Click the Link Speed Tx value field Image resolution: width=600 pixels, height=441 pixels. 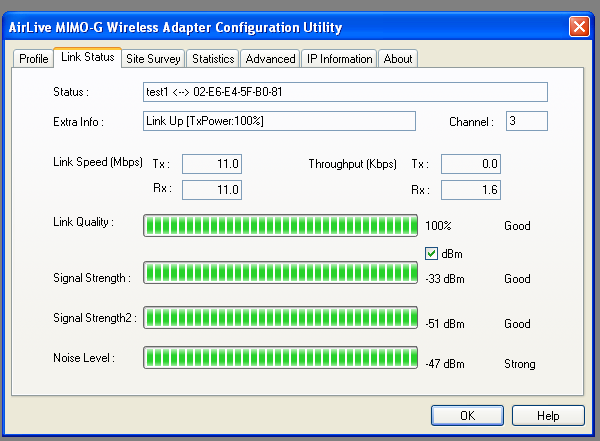point(212,164)
